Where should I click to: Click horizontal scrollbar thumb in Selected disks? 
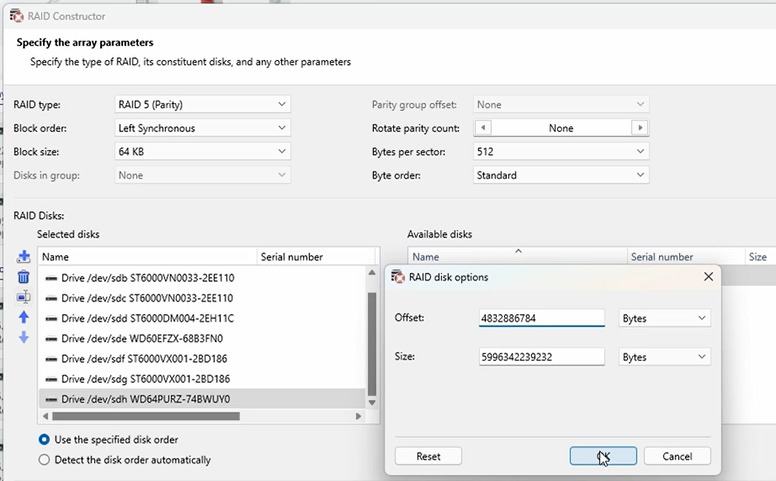point(146,416)
